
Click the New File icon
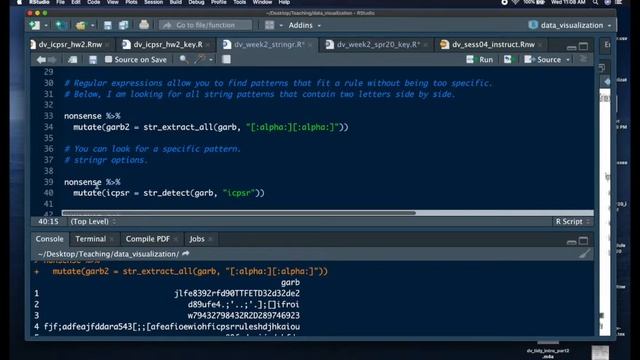[x=34, y=25]
